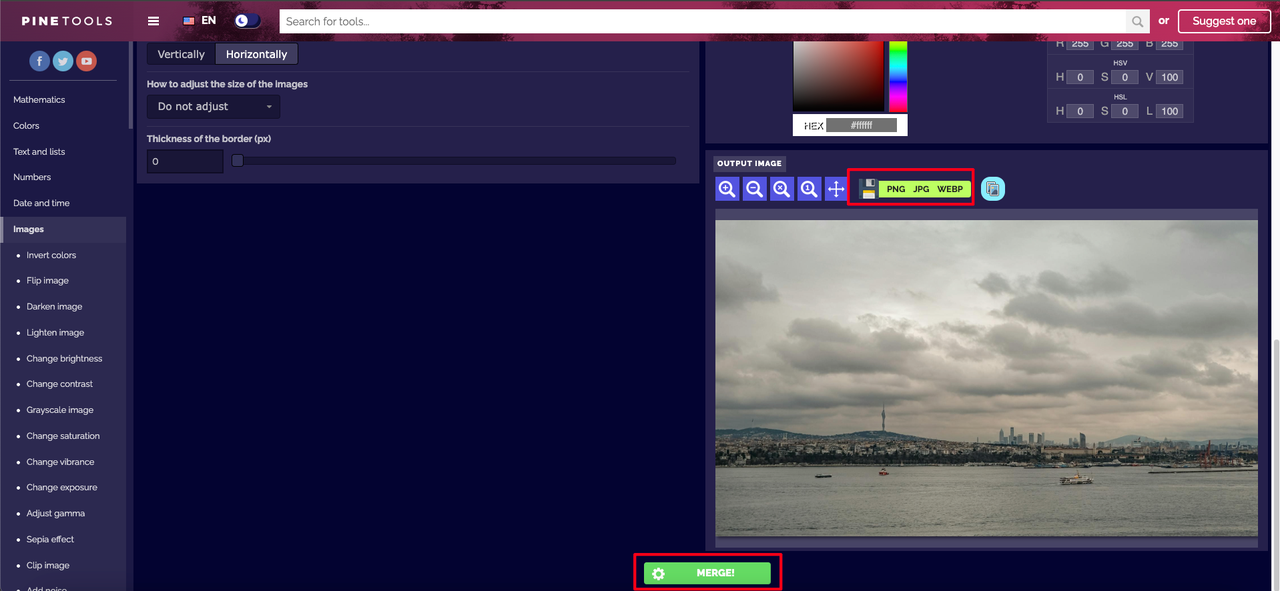Go to PineTools home logo
This screenshot has height=591, width=1280.
[x=67, y=21]
